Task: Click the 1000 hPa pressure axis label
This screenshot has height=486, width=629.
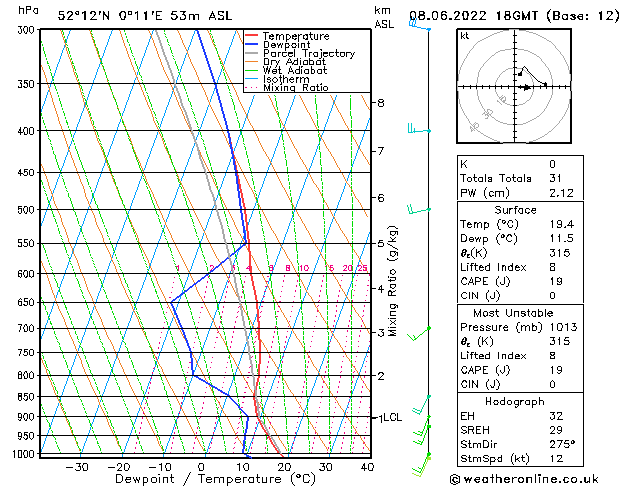Action: tap(24, 454)
